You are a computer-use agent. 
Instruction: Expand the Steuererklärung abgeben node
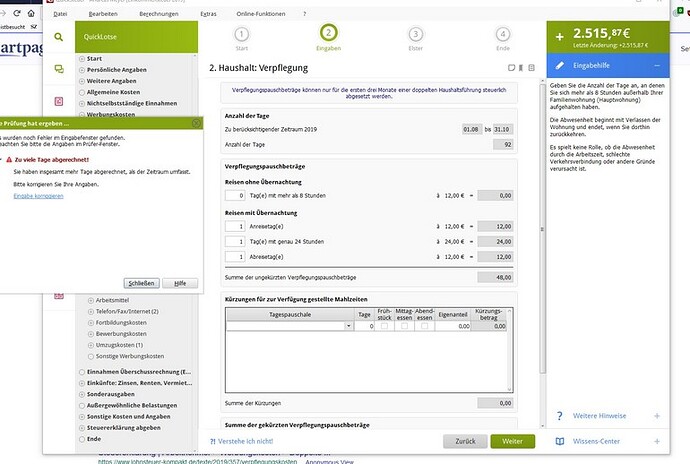pos(82,428)
